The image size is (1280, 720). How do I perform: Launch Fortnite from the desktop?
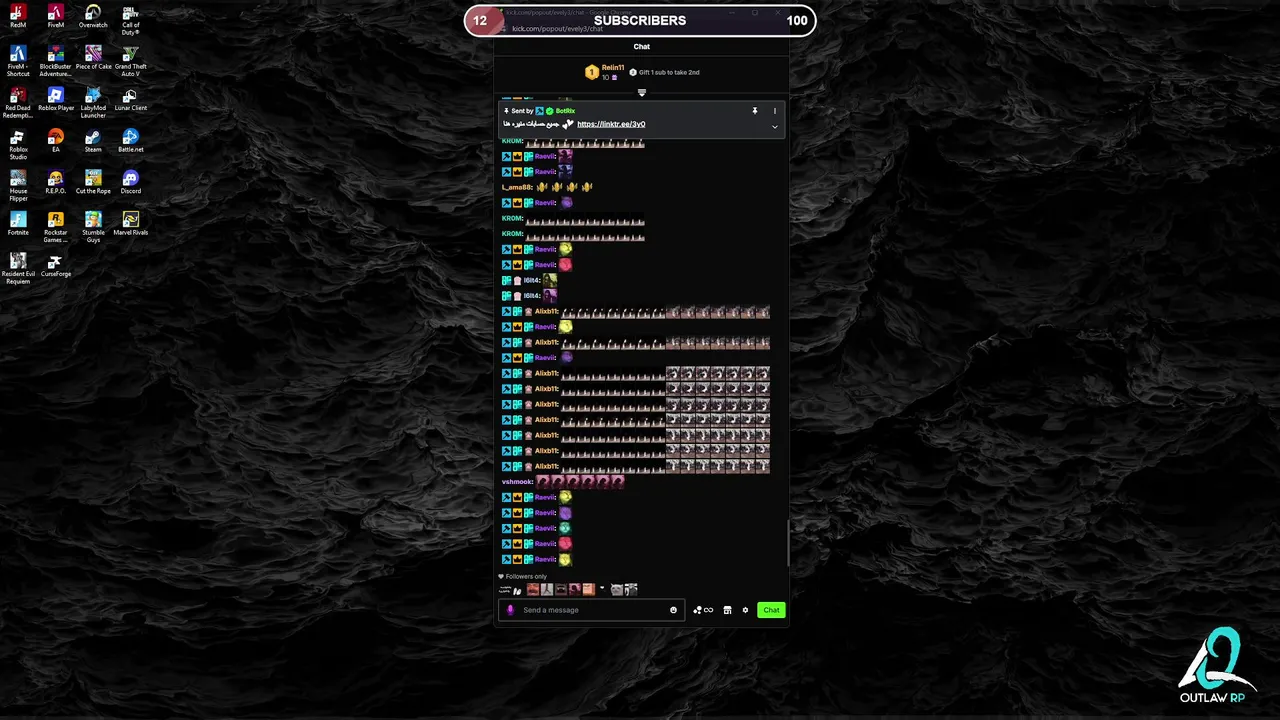click(x=18, y=224)
